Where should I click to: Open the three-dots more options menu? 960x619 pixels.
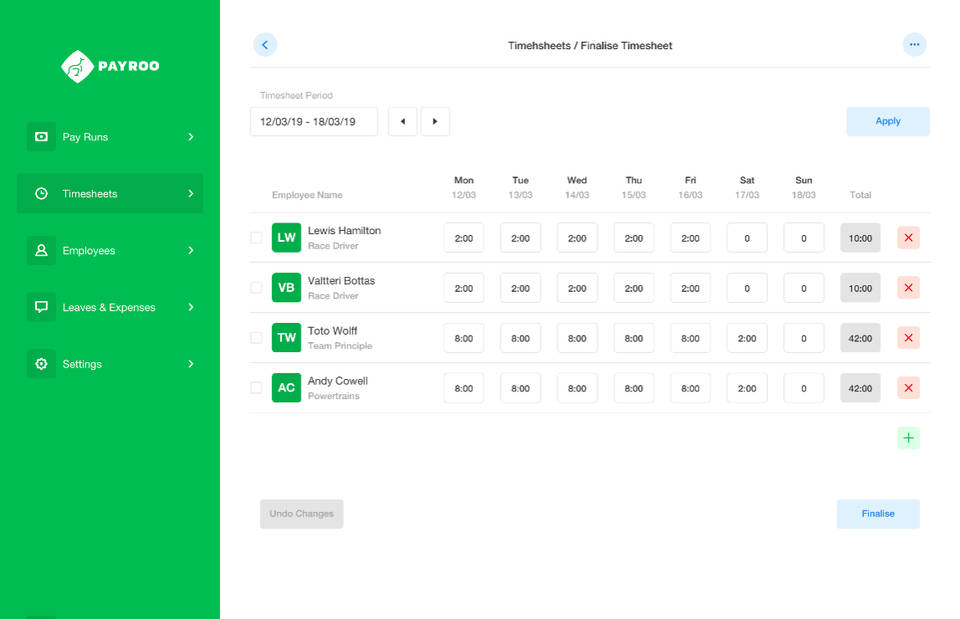click(x=914, y=45)
